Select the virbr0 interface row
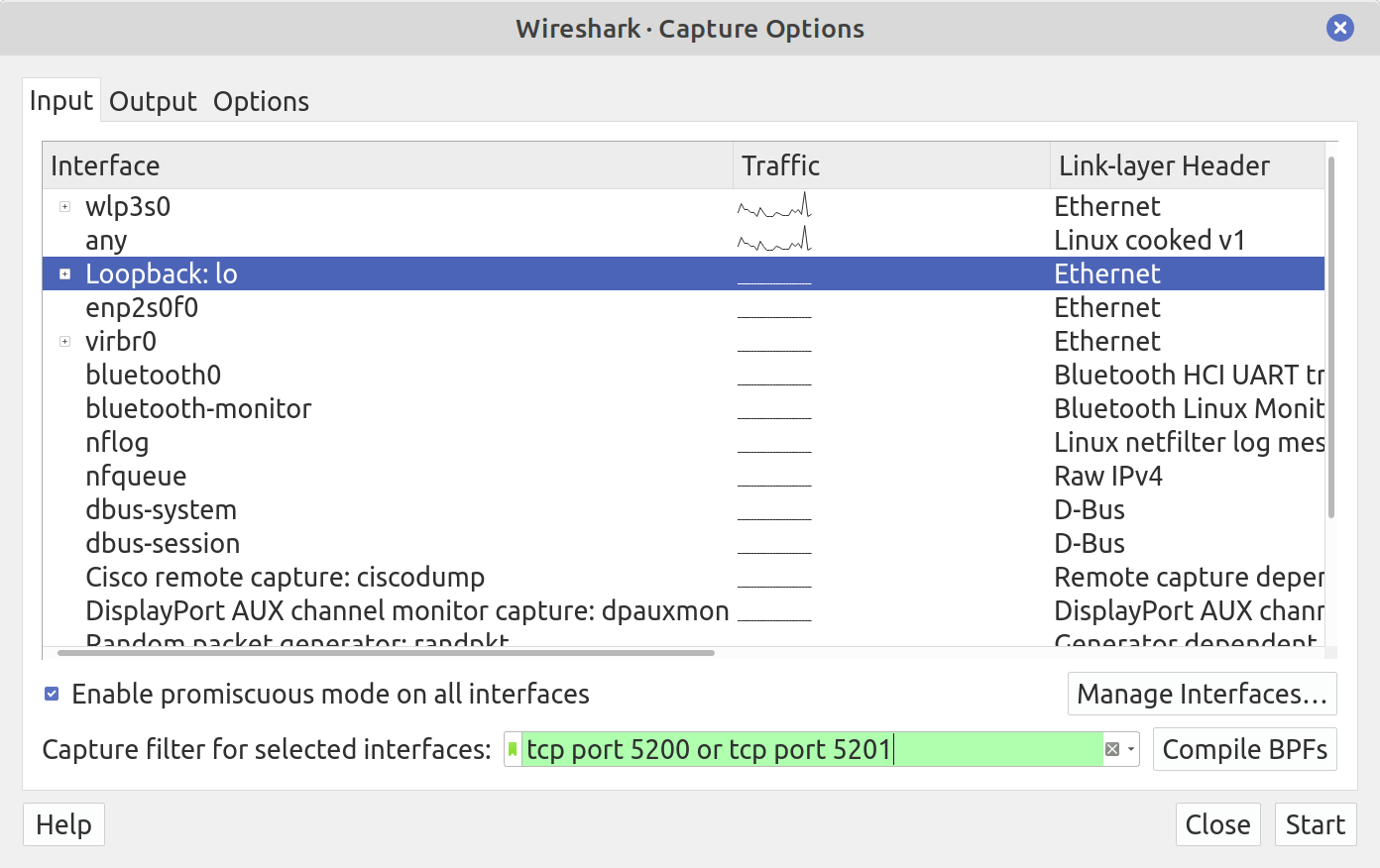Screen dimensions: 1380x868 point(683,342)
